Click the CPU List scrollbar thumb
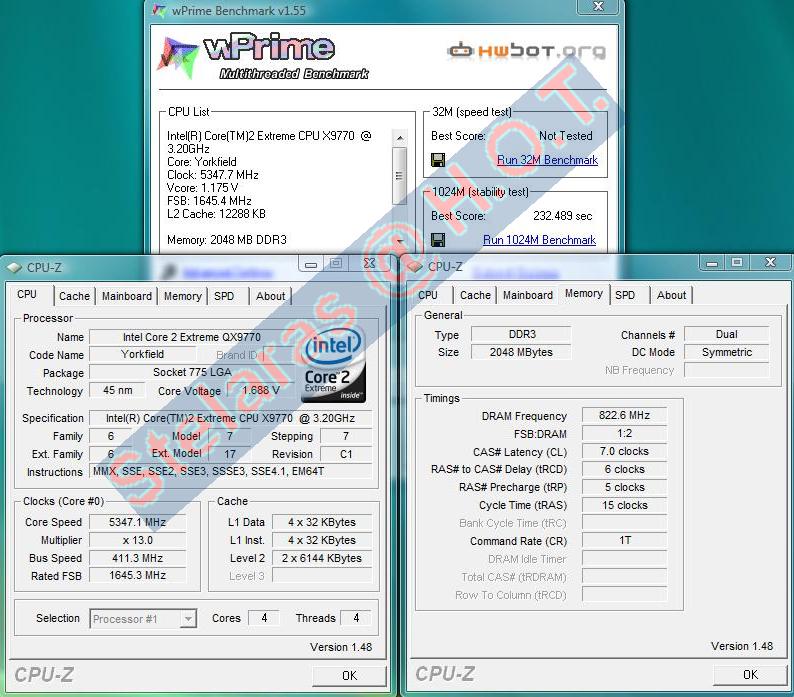This screenshot has width=794, height=697. tap(399, 176)
